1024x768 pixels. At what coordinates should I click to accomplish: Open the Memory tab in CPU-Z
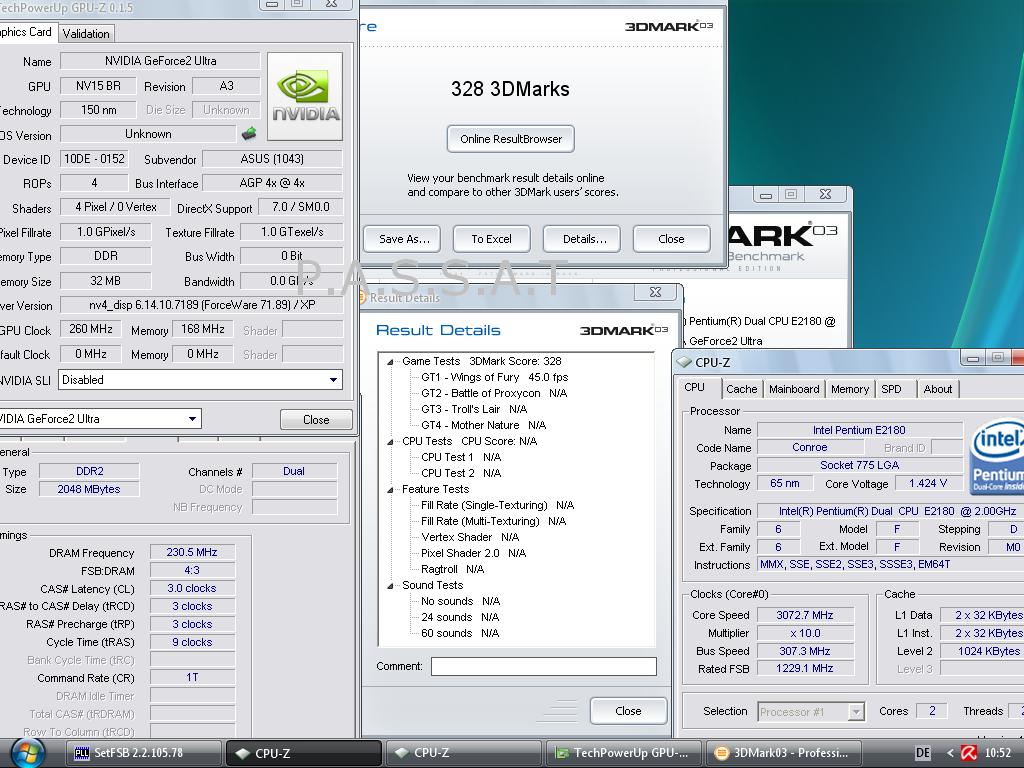tap(850, 389)
